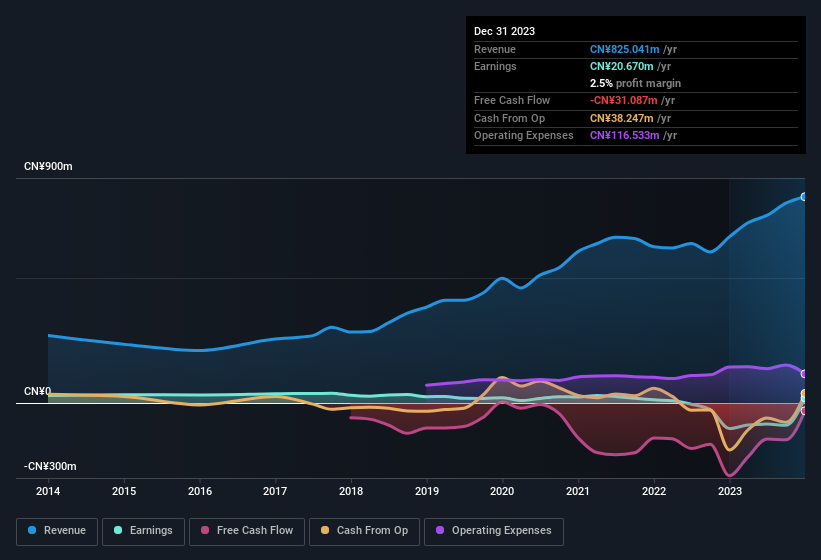The image size is (821, 560).
Task: Click the Free Cash Flow tooltip label
Action: click(512, 100)
